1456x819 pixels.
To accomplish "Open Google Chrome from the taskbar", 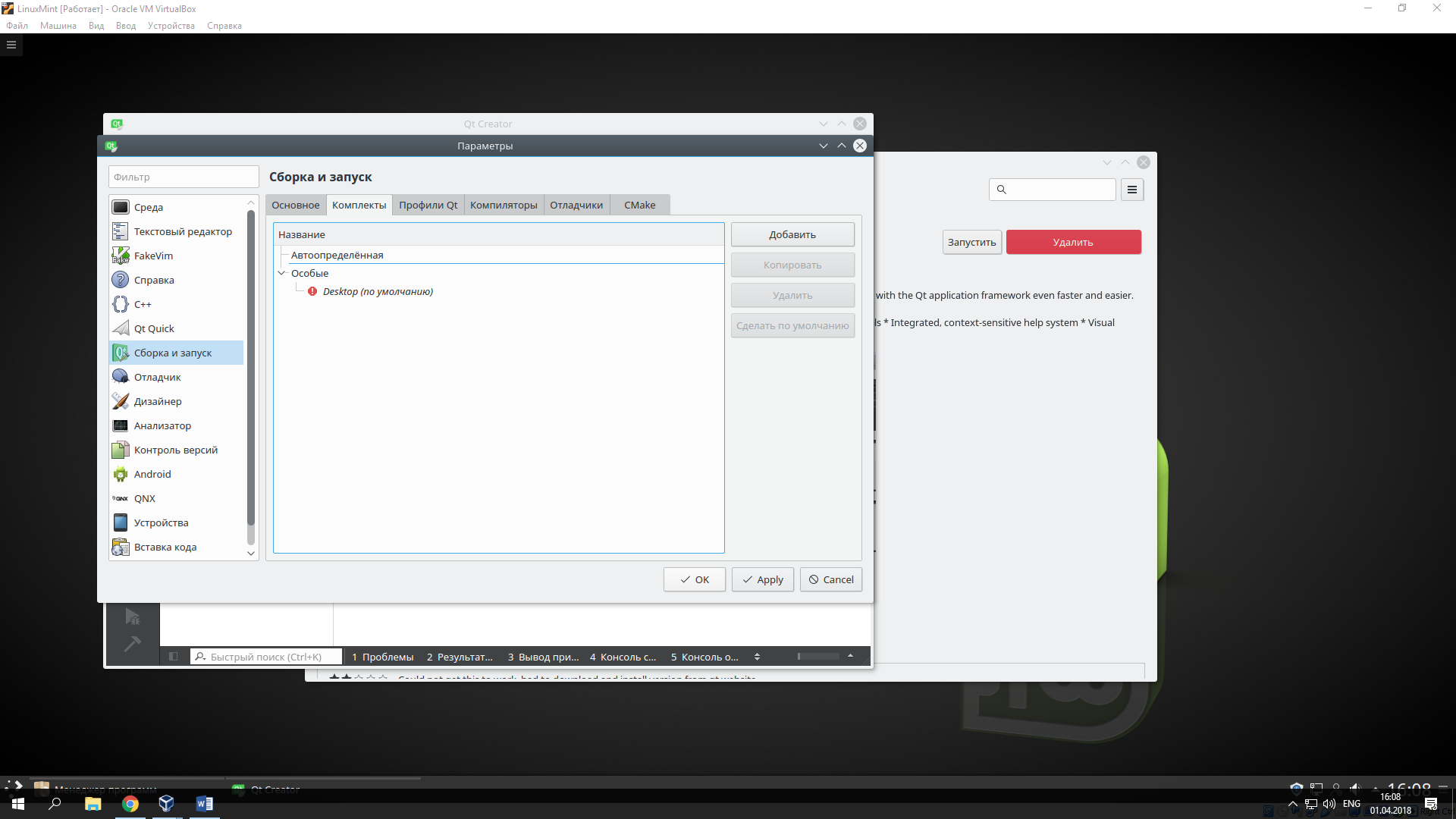I will point(130,804).
